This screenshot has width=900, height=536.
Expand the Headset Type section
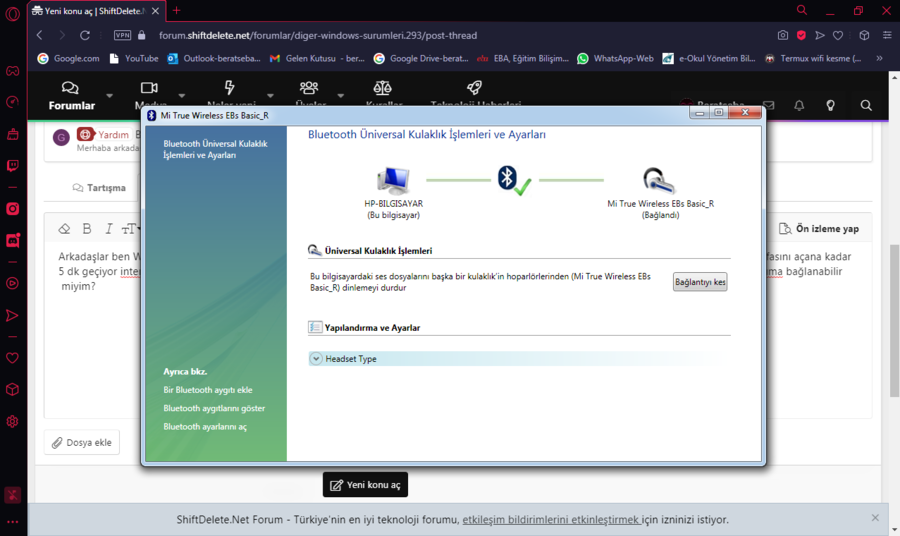click(x=316, y=359)
